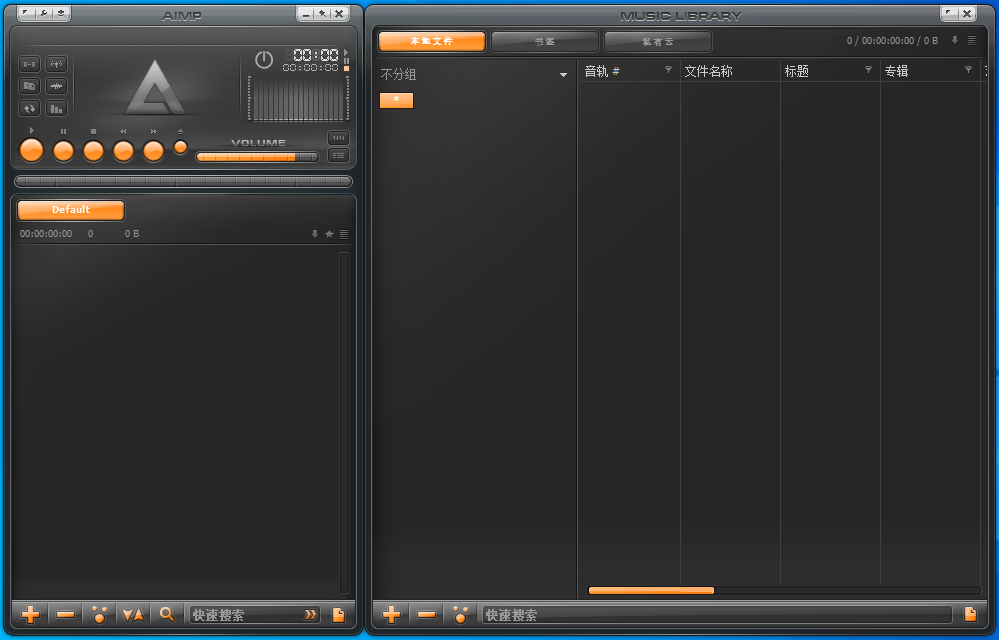This screenshot has height=640, width=999.
Task: Toggle the internet radio capture button
Action: pos(57,64)
